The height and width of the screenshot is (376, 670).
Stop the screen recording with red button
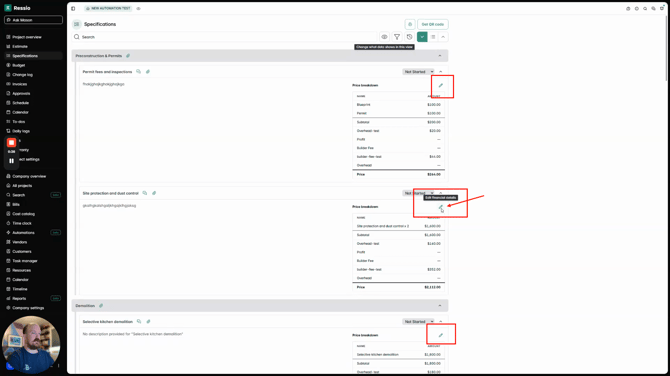point(12,143)
